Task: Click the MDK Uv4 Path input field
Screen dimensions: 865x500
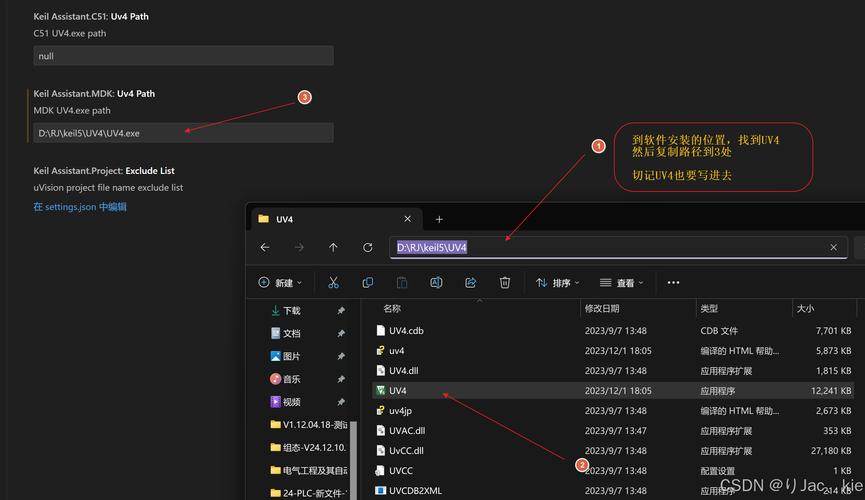Action: point(183,133)
